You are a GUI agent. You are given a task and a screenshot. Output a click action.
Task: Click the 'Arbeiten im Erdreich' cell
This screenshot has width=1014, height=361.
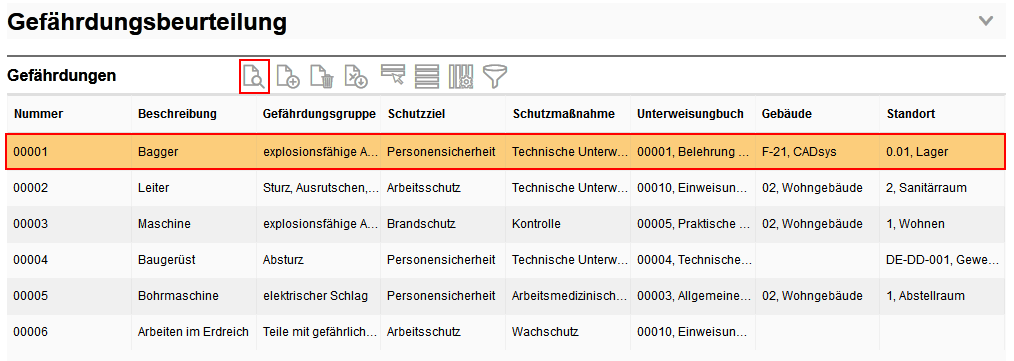(x=194, y=332)
